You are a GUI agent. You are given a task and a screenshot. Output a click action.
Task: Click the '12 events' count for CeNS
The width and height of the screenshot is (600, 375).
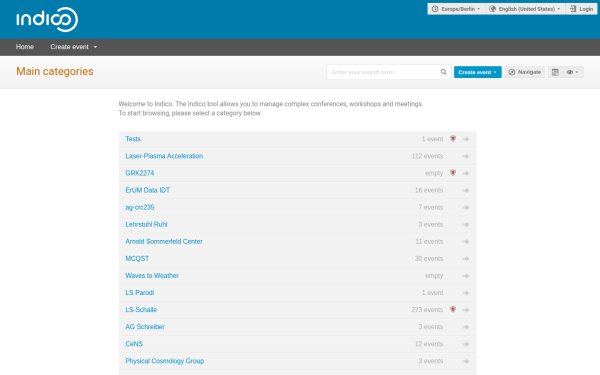[429, 344]
